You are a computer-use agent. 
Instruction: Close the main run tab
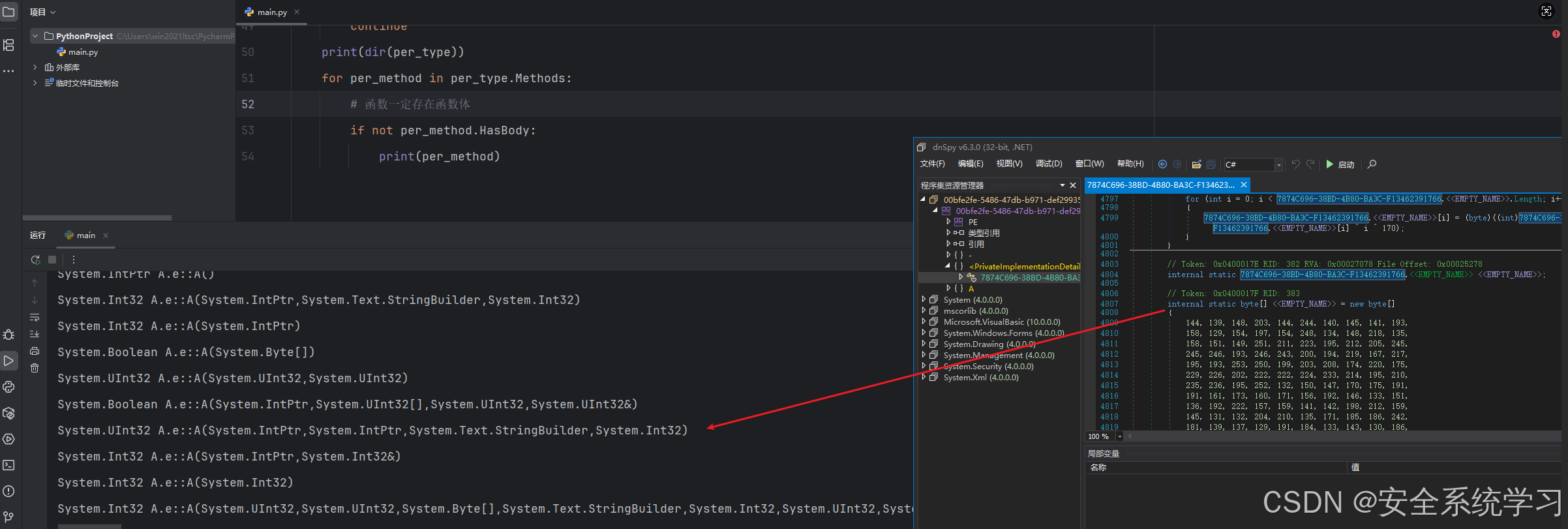[106, 235]
